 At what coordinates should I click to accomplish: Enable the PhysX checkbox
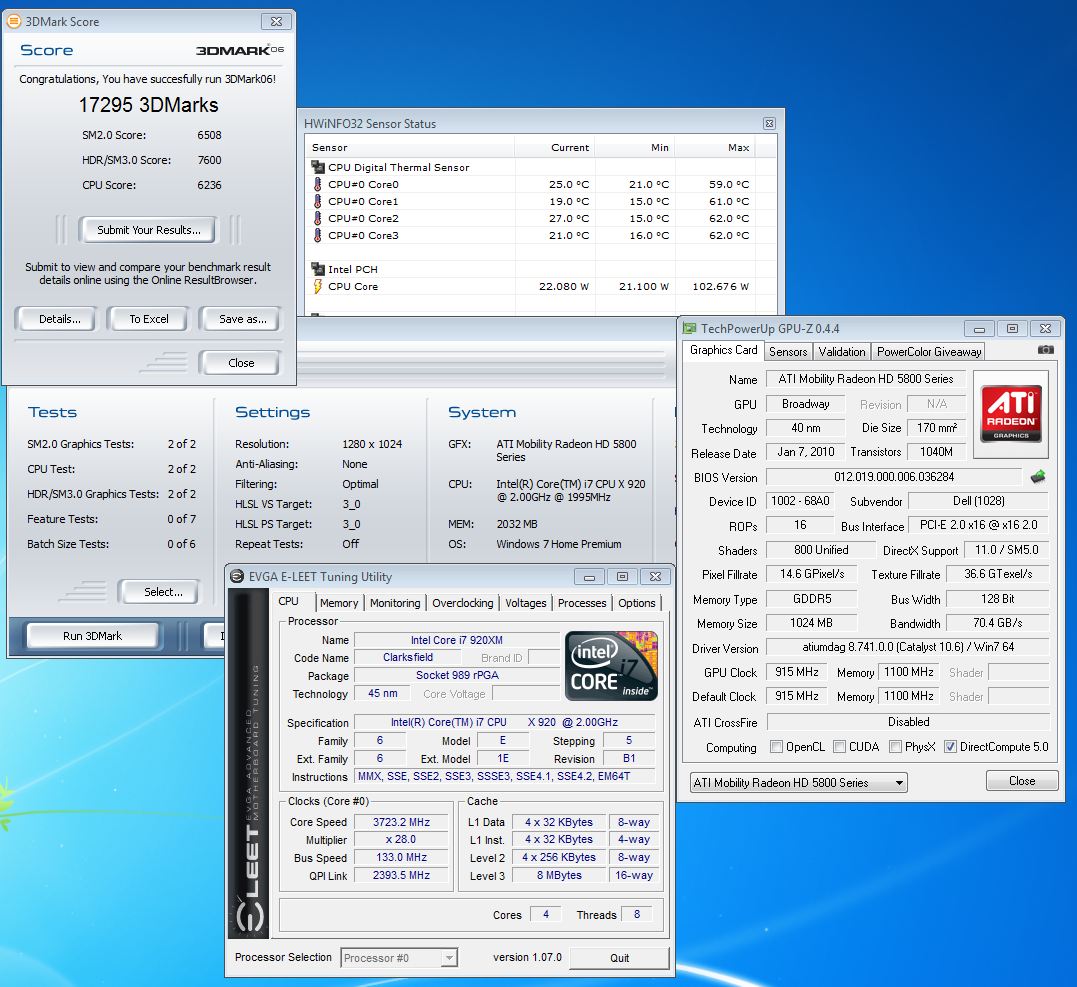(x=896, y=747)
